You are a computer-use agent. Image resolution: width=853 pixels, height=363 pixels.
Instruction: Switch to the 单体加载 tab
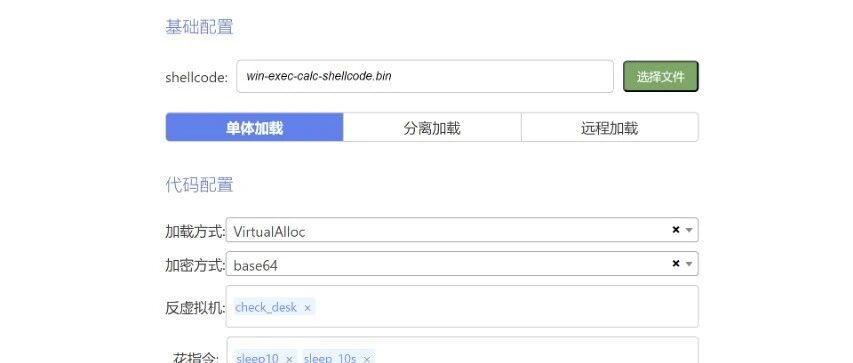tap(255, 127)
